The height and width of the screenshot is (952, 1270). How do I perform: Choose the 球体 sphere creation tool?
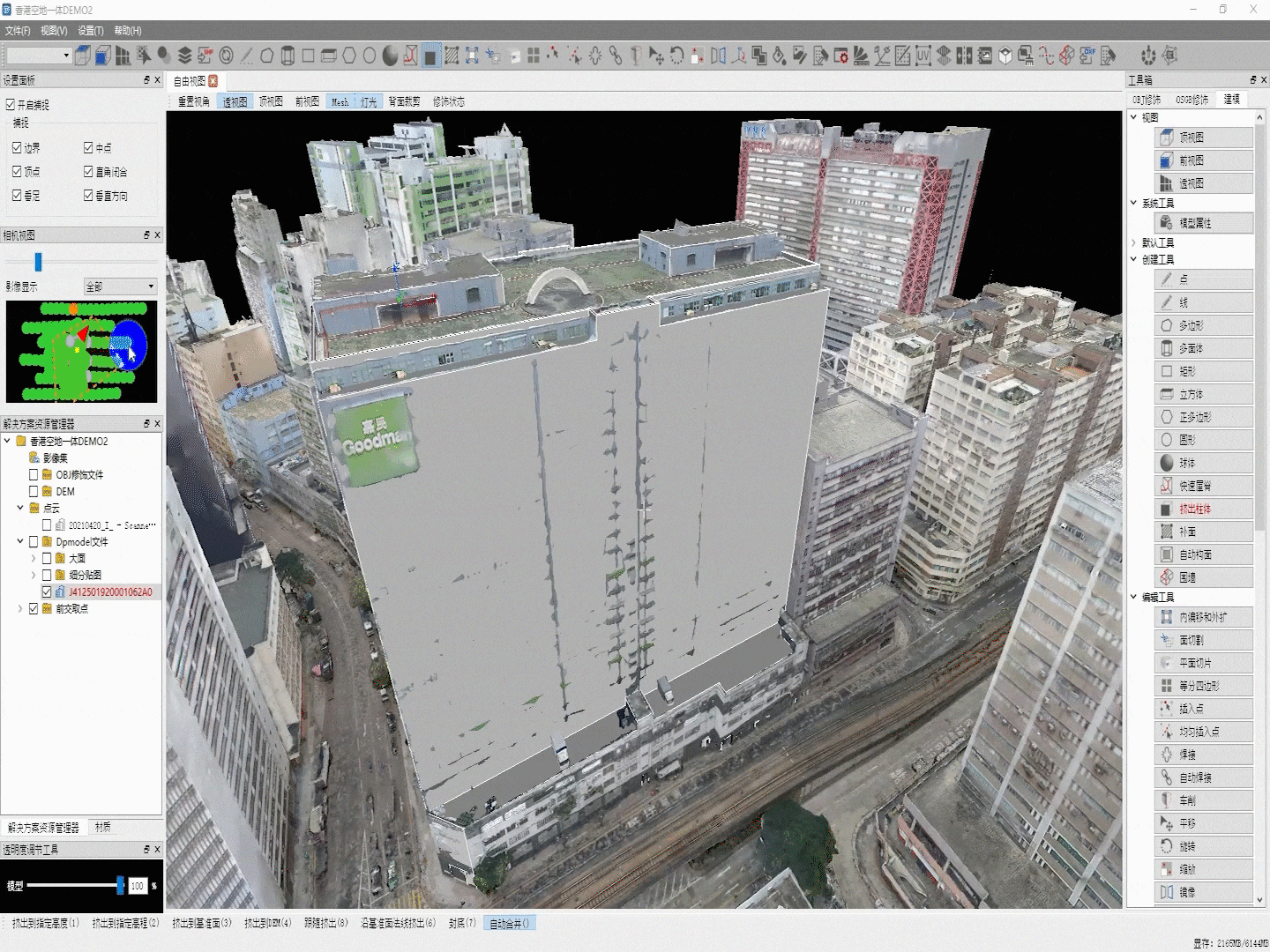1203,463
